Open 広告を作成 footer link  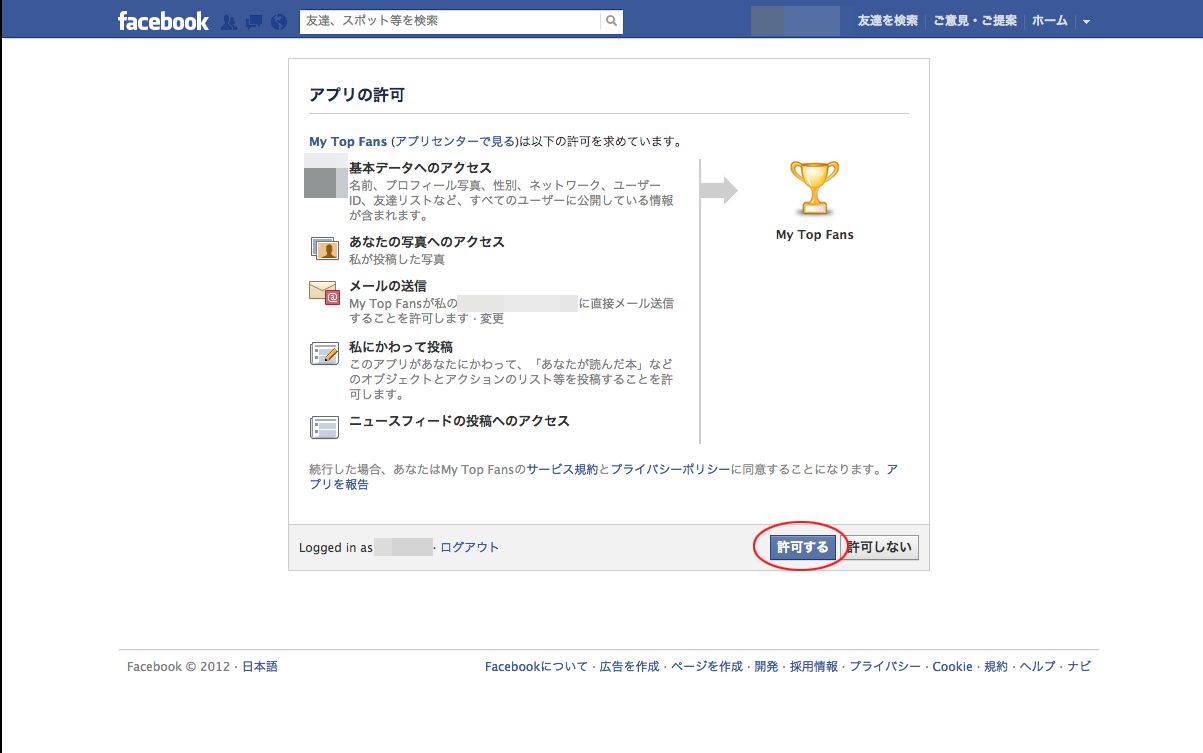click(x=629, y=667)
